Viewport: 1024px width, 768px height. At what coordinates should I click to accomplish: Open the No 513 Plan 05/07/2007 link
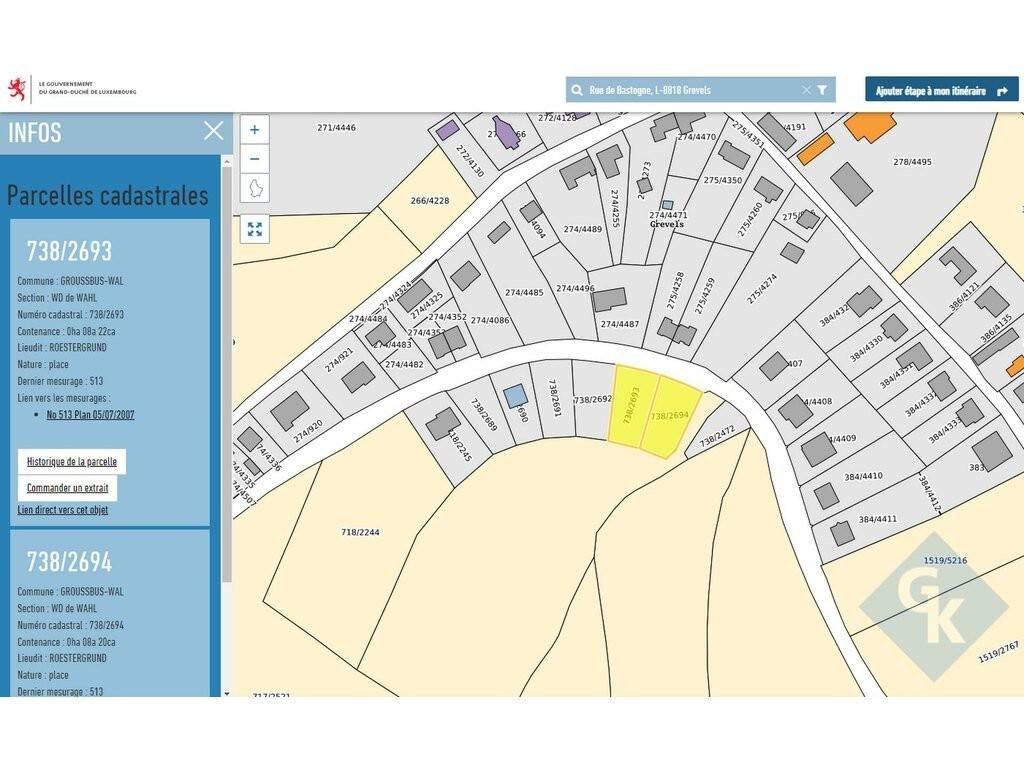tap(90, 414)
